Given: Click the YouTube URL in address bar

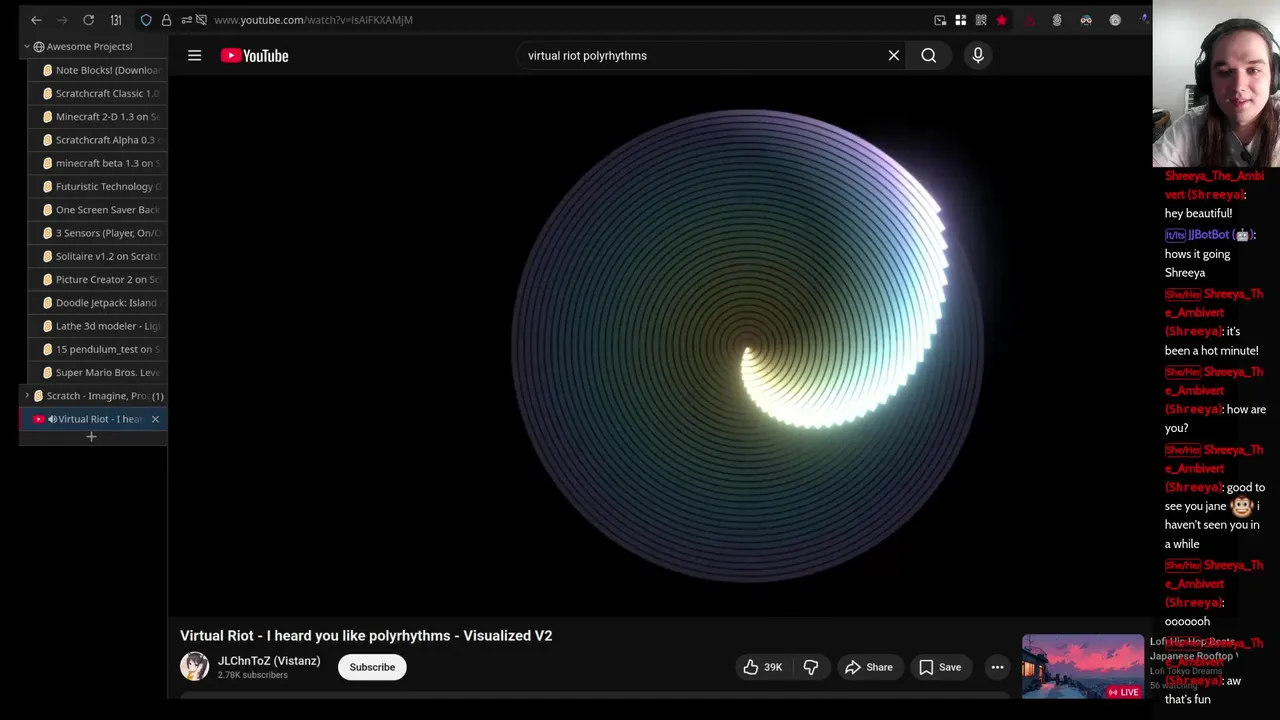Looking at the screenshot, I should point(313,20).
